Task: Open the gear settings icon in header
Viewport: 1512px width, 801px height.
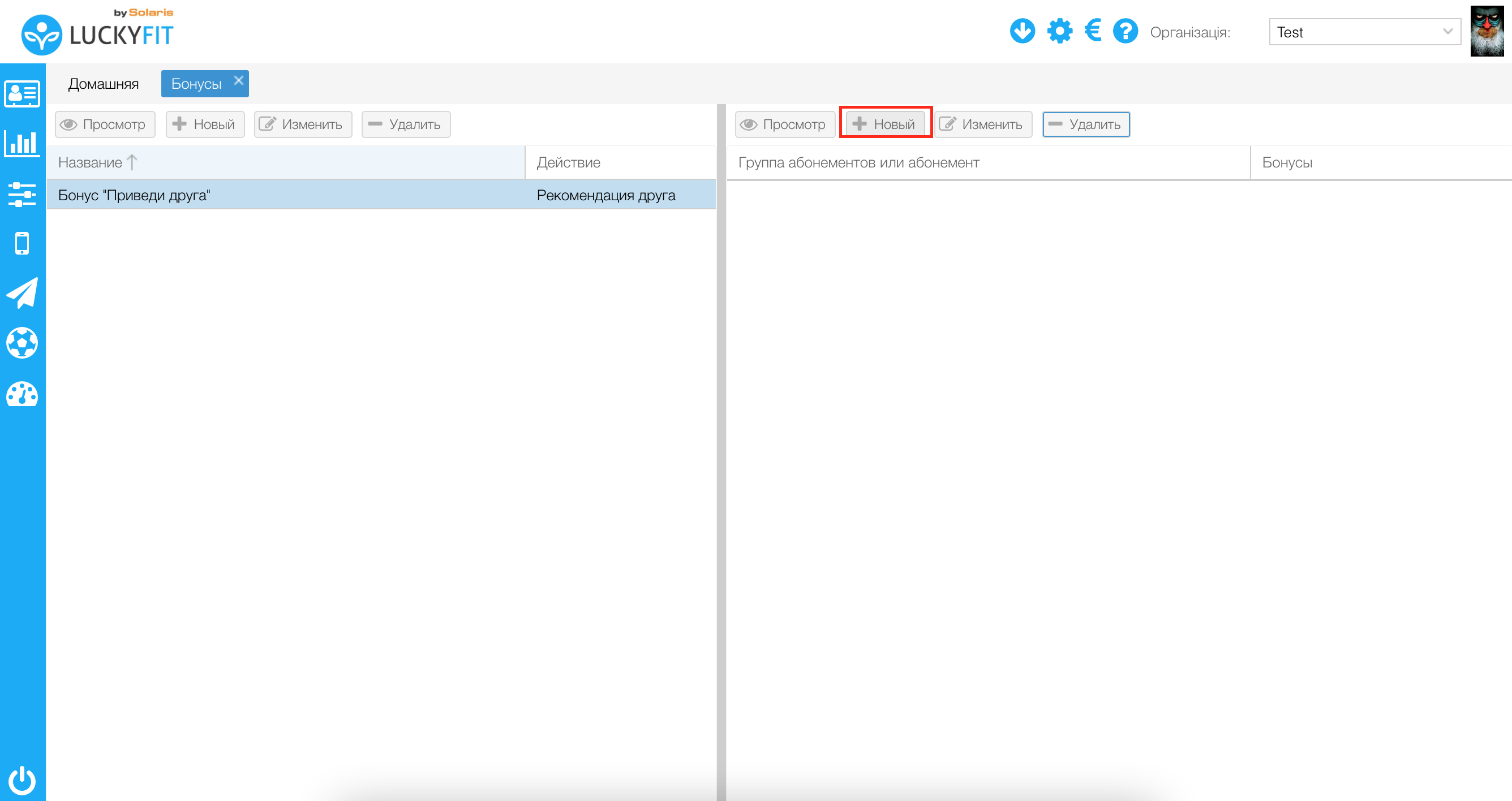Action: [1059, 32]
